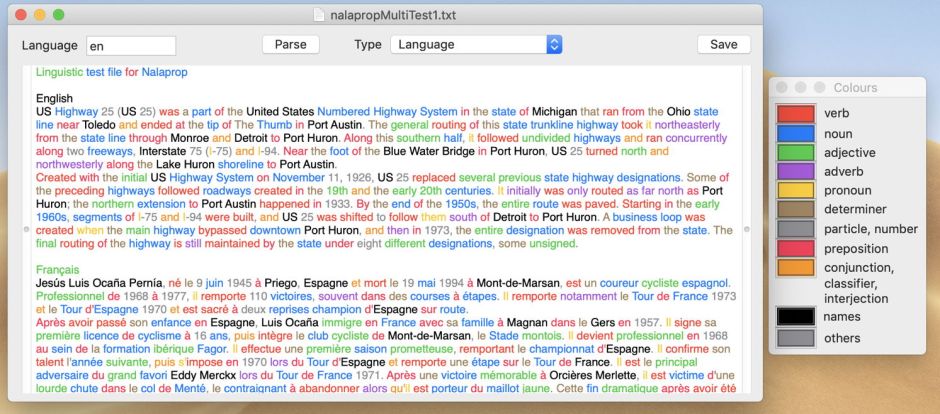Click the Language text input field
940x414 pixels.
pyautogui.click(x=130, y=46)
